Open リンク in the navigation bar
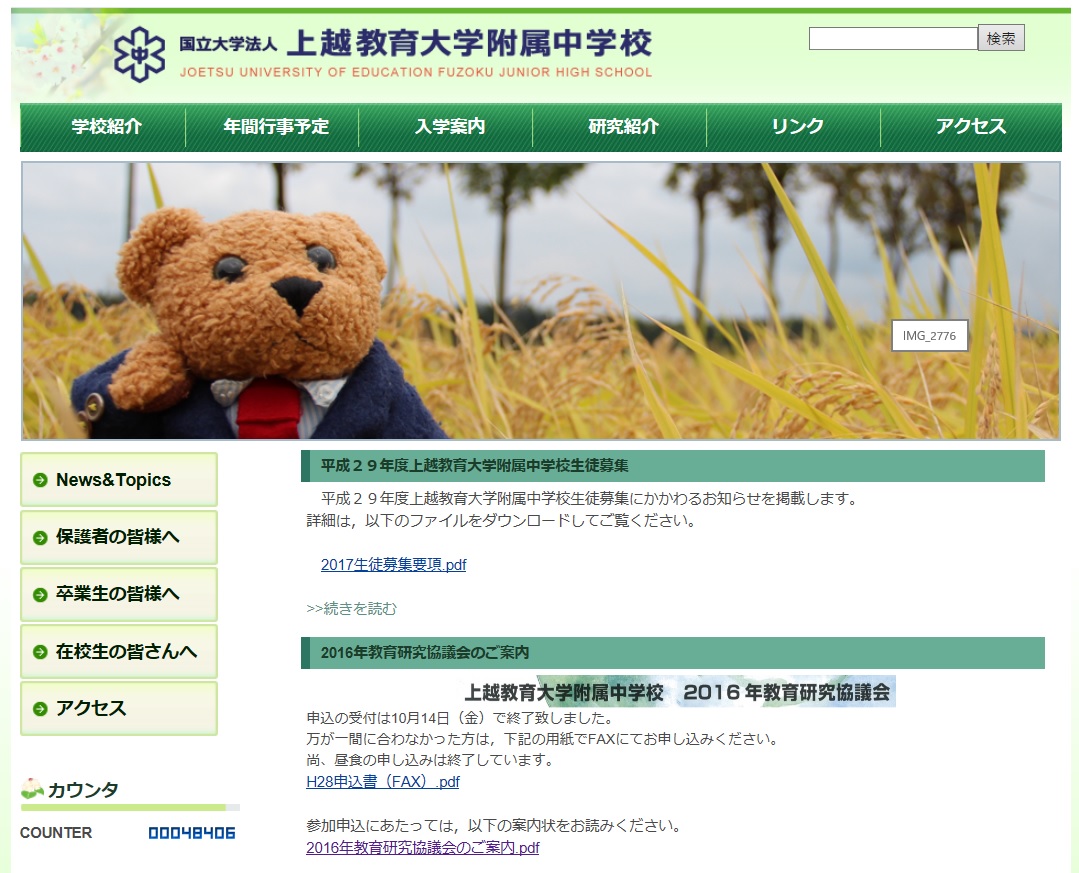This screenshot has width=1079, height=873. 797,127
